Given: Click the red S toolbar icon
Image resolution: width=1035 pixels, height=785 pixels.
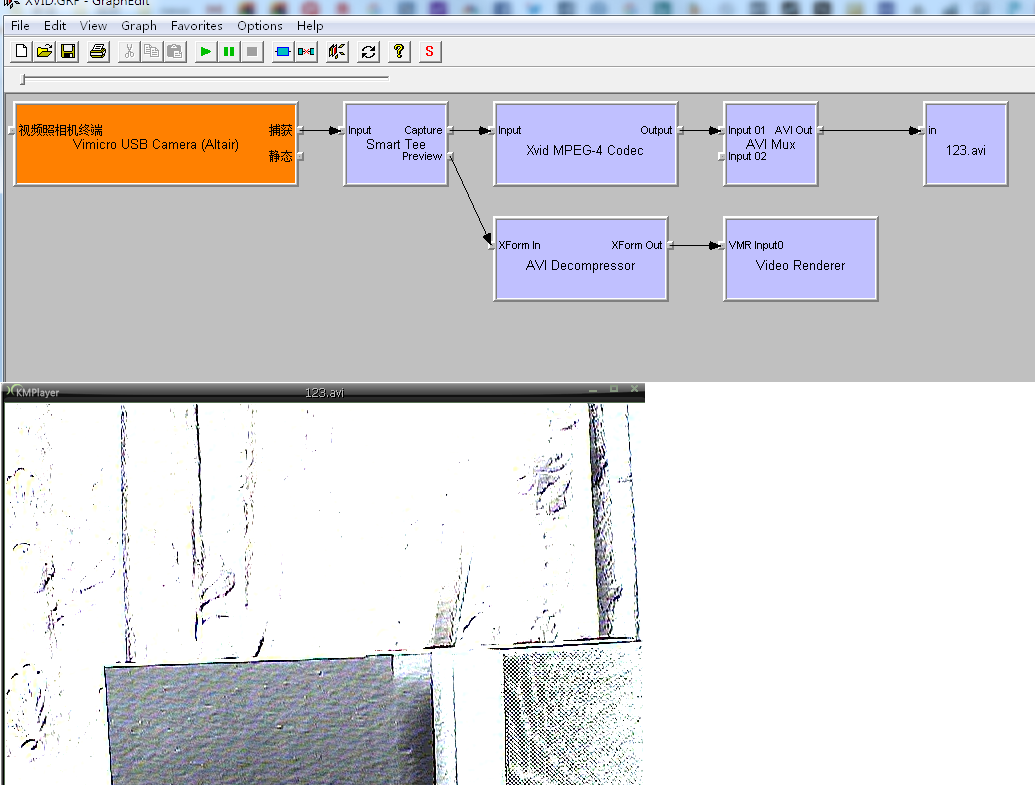Looking at the screenshot, I should [430, 51].
